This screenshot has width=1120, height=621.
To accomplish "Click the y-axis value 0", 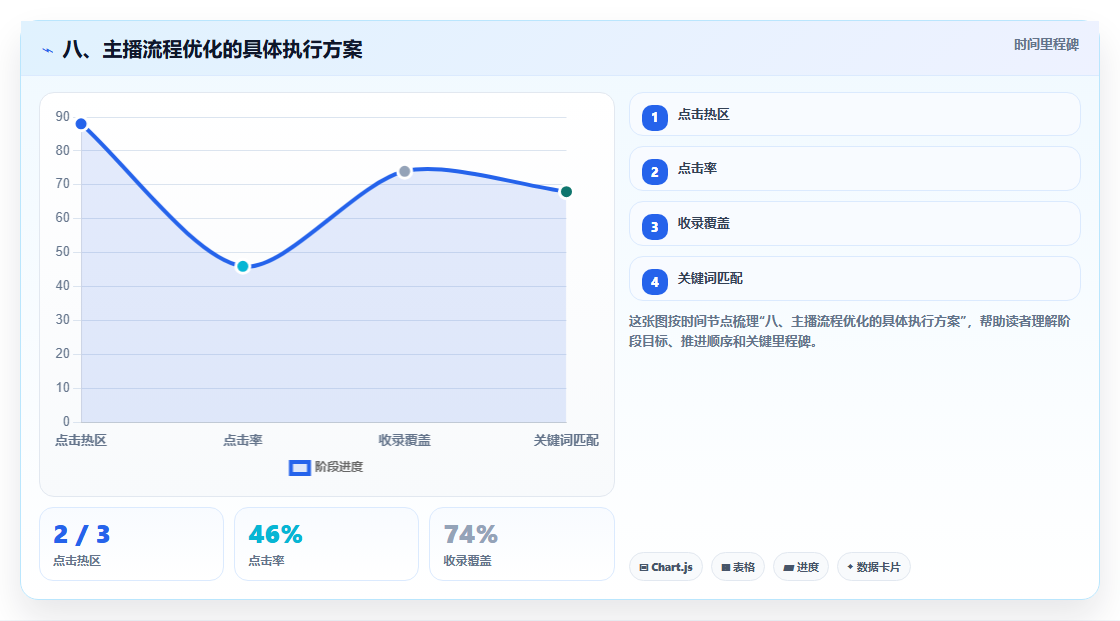I will (x=66, y=422).
